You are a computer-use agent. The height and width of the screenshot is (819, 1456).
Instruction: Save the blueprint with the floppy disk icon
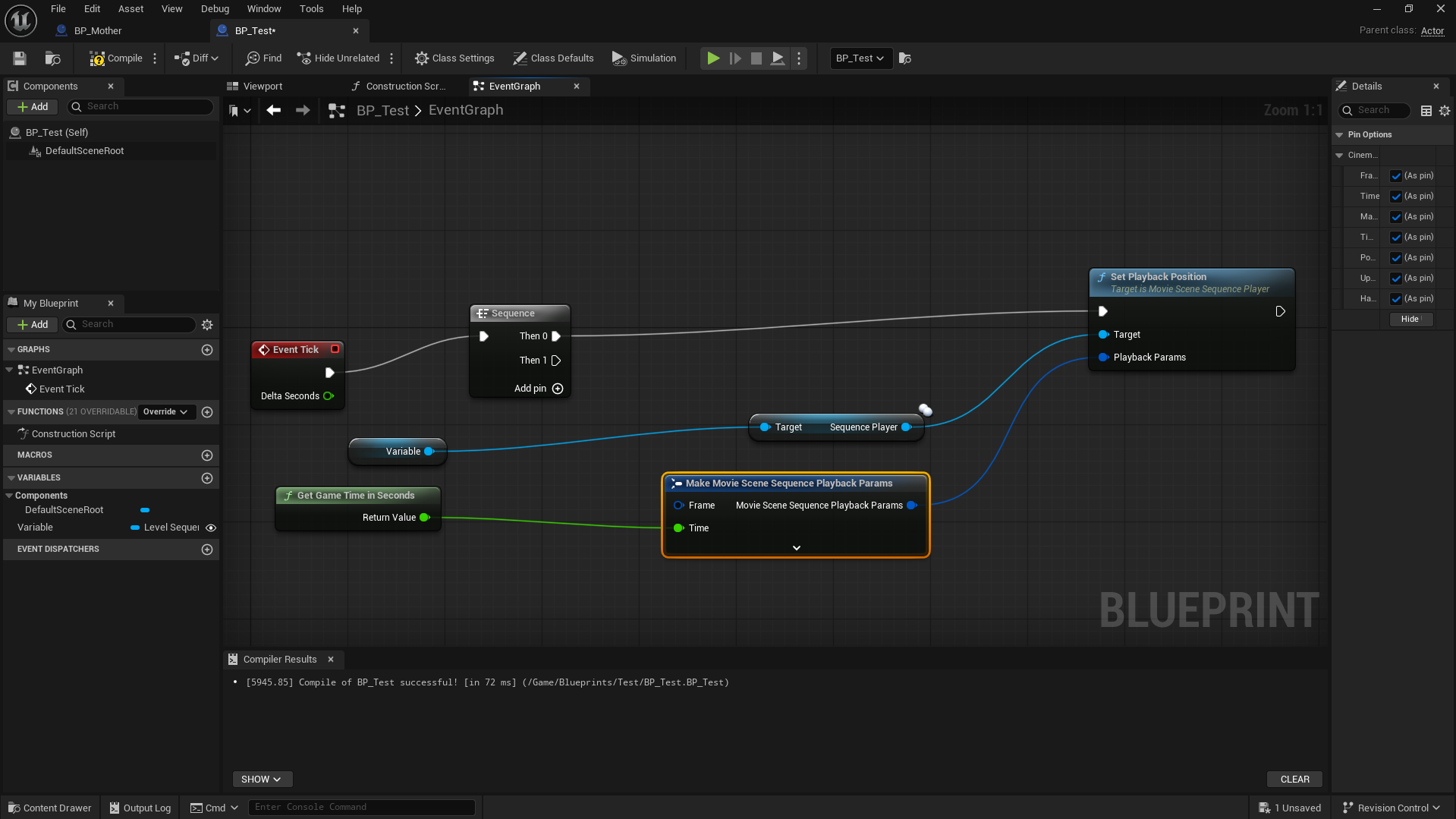coord(20,58)
